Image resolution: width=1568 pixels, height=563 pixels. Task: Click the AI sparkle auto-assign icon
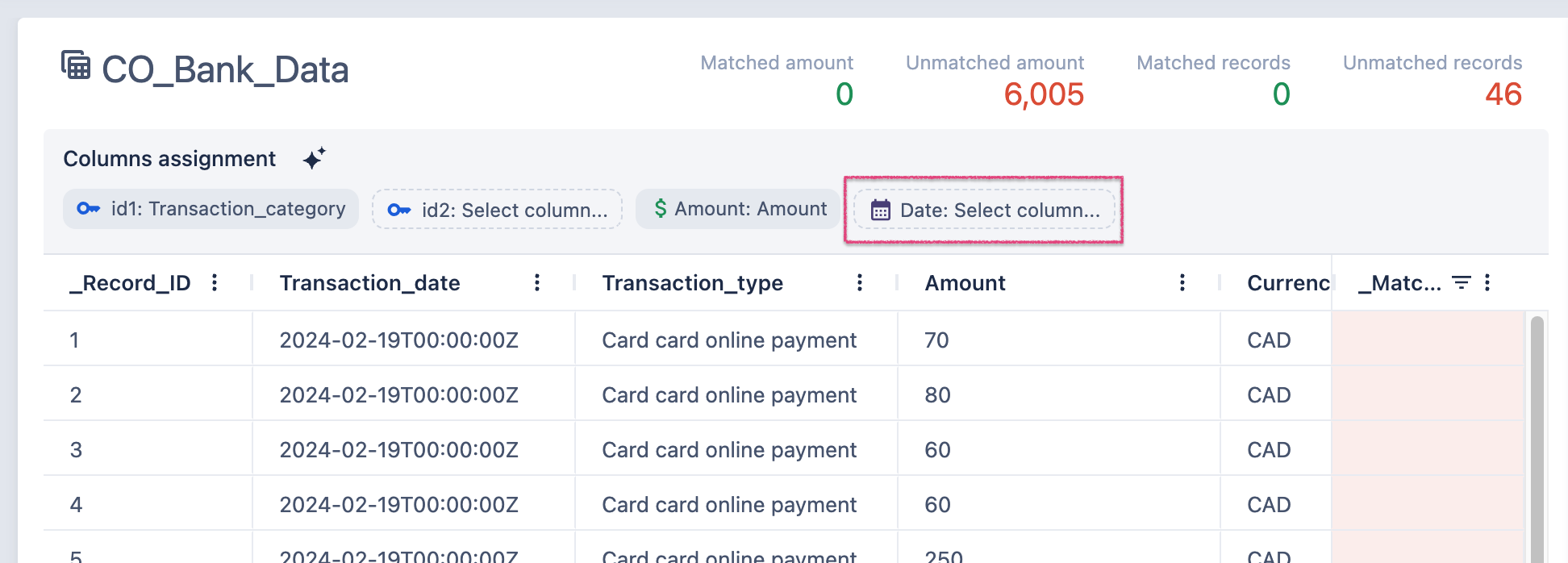tap(315, 158)
